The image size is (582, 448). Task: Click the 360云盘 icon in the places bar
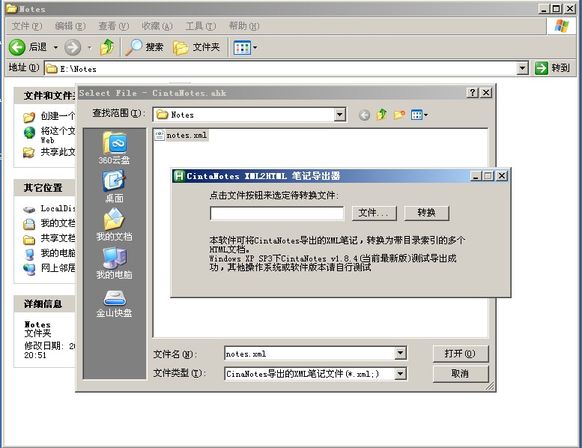[114, 148]
